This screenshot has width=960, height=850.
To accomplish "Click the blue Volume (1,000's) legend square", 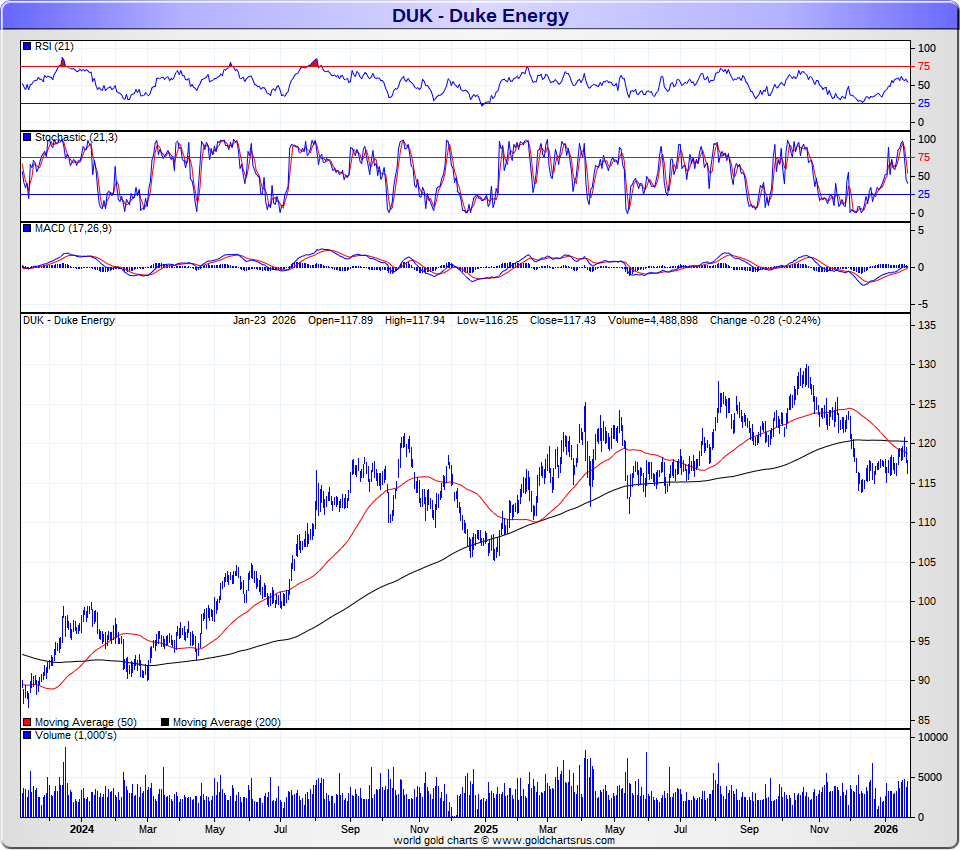I will click(x=27, y=736).
